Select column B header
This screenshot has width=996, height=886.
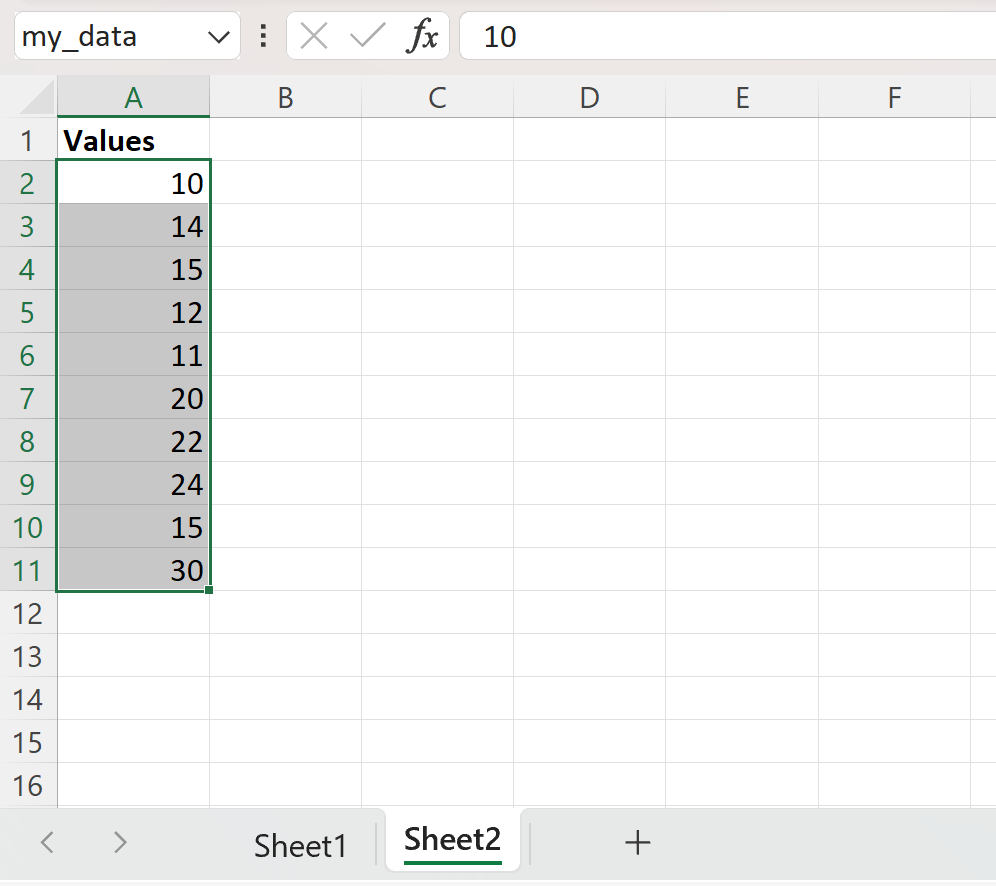click(x=285, y=97)
